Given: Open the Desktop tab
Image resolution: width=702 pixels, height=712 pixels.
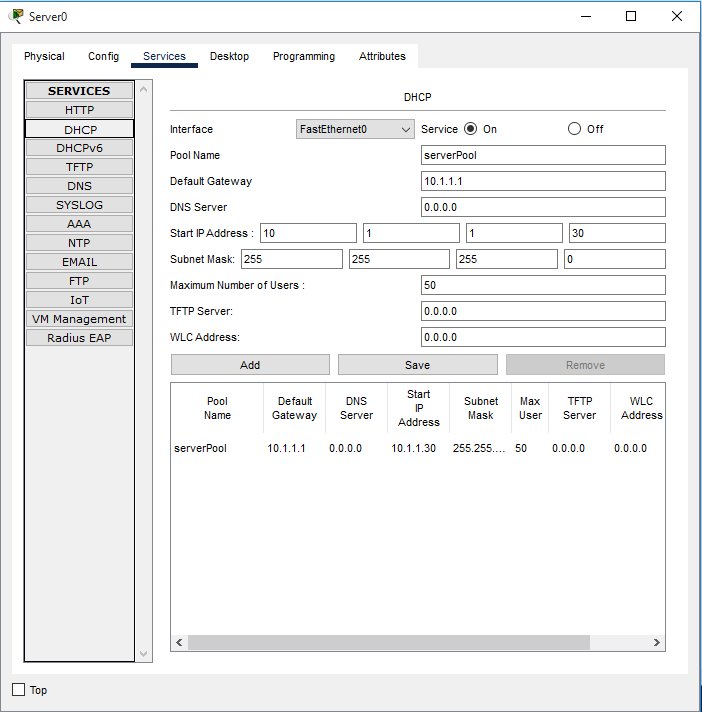Looking at the screenshot, I should tap(229, 56).
